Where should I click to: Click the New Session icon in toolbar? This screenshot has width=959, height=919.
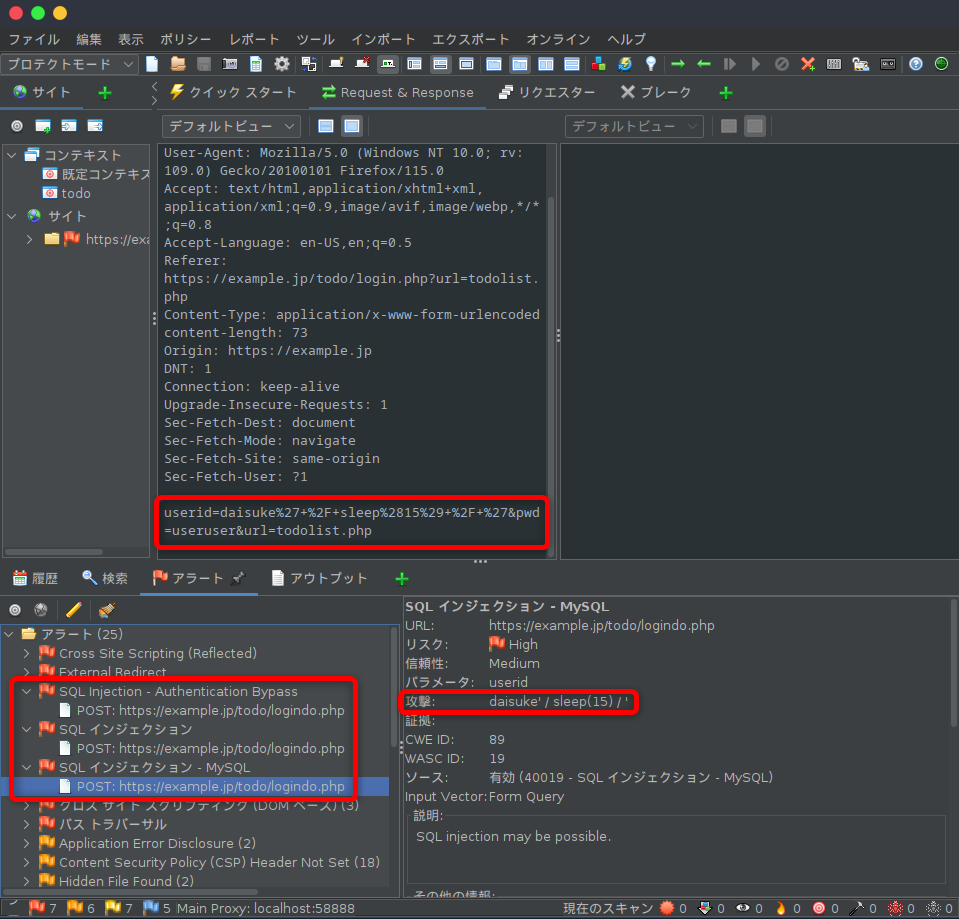[x=152, y=64]
